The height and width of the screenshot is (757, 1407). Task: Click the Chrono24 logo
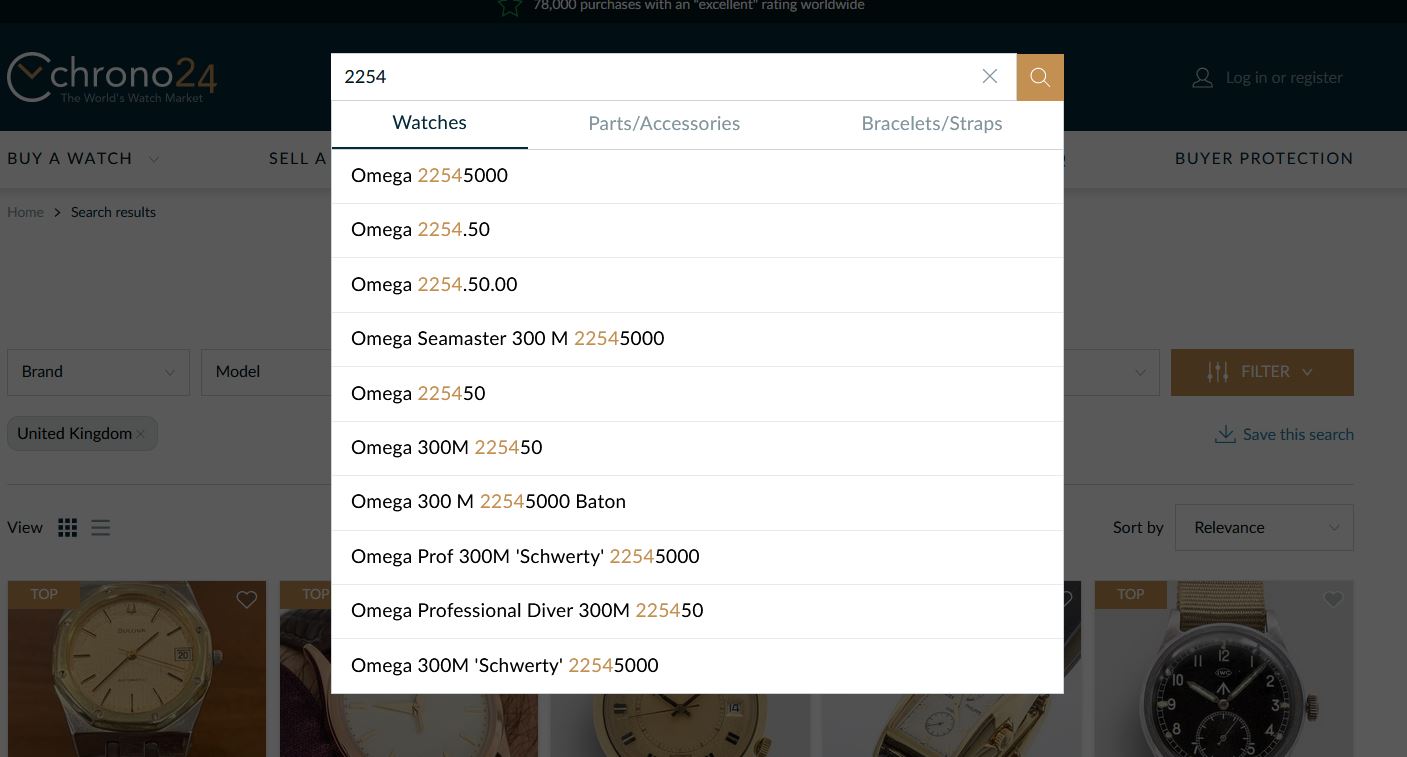pyautogui.click(x=111, y=77)
